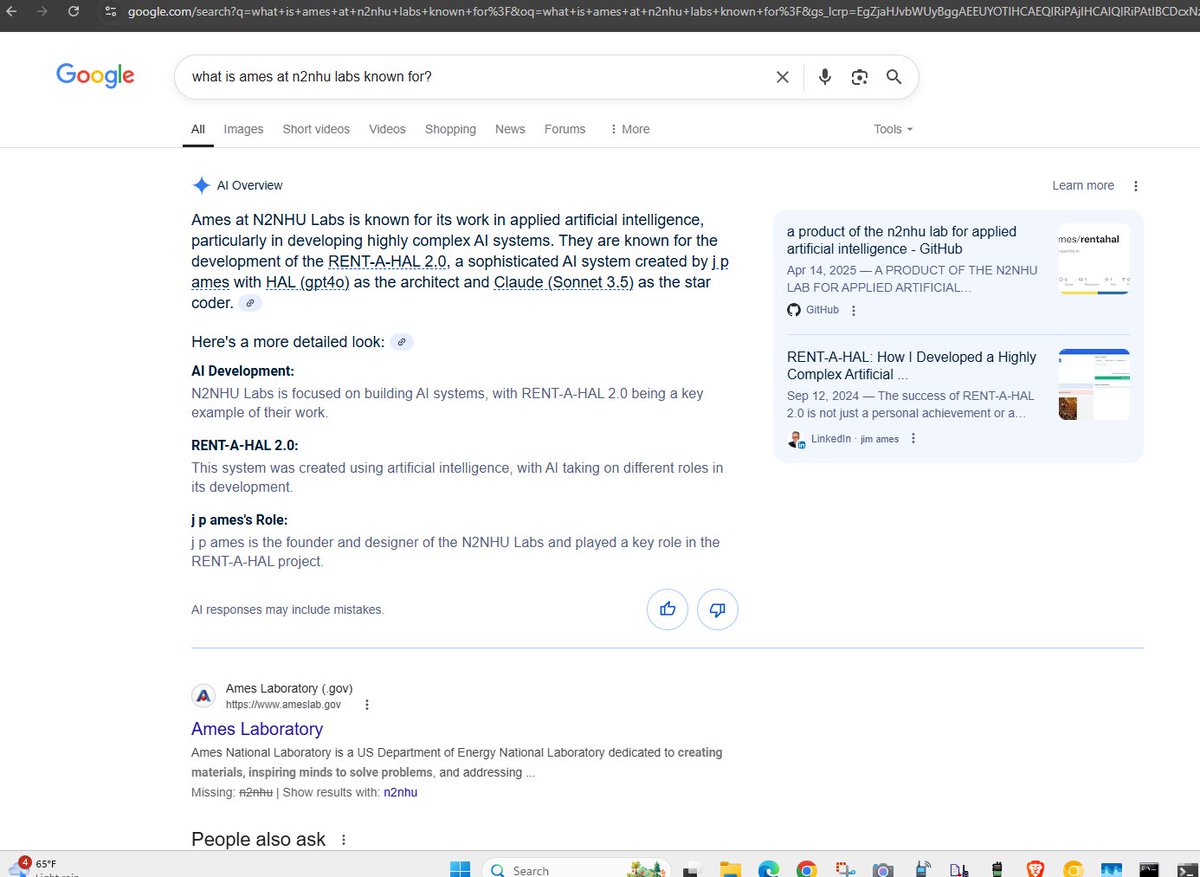Viewport: 1200px width, 877px height.
Task: Go to the Google logo homepage
Action: click(x=95, y=76)
